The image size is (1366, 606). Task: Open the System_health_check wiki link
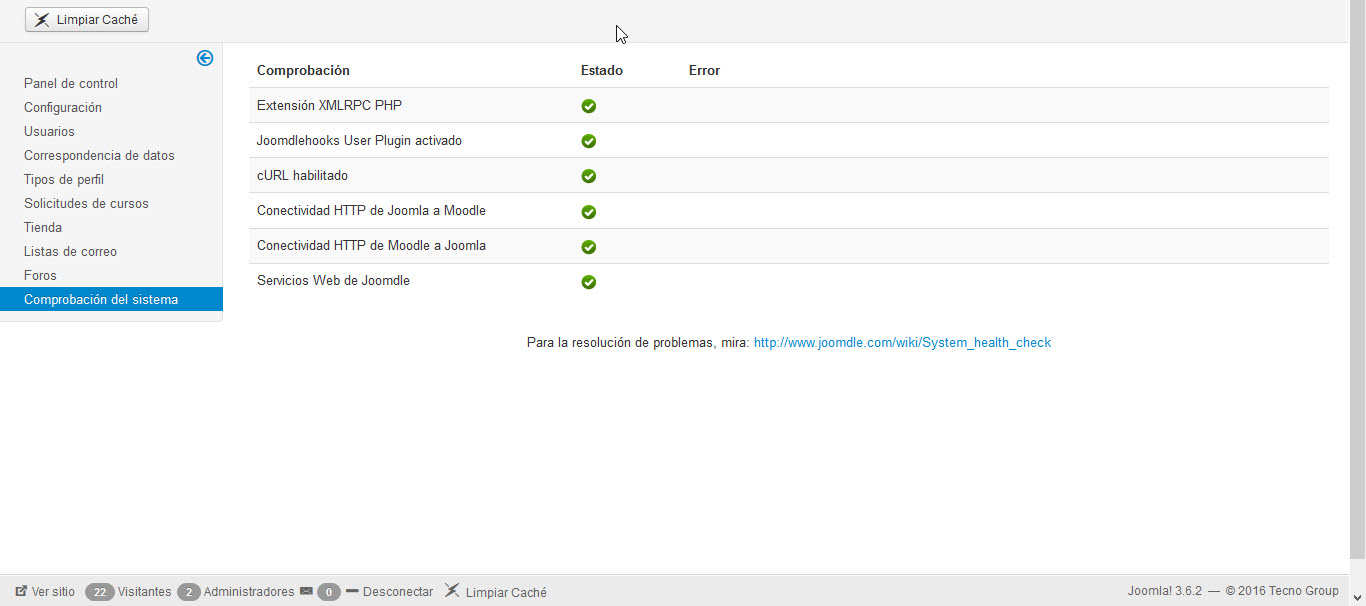[902, 343]
